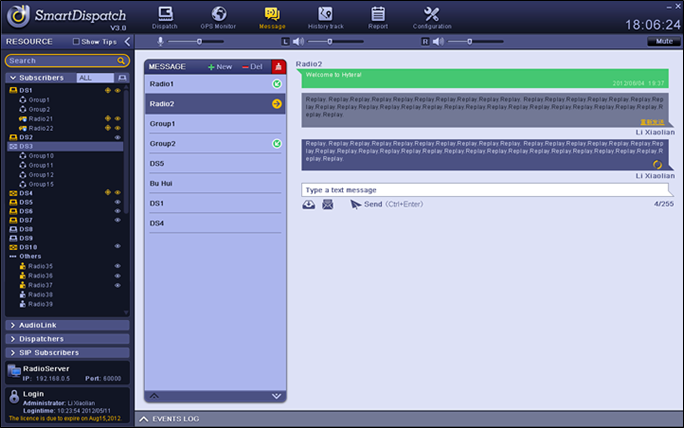This screenshot has width=684, height=428.
Task: Expand the AudioLink section
Action: pyautogui.click(x=67, y=325)
